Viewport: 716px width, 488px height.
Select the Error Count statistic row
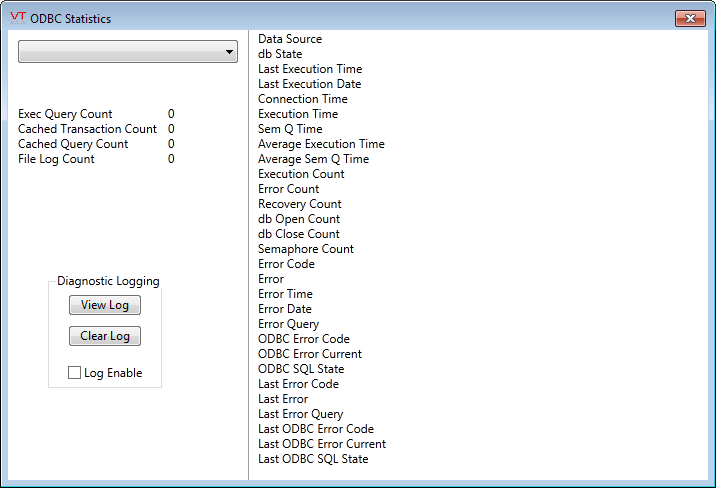pos(289,189)
